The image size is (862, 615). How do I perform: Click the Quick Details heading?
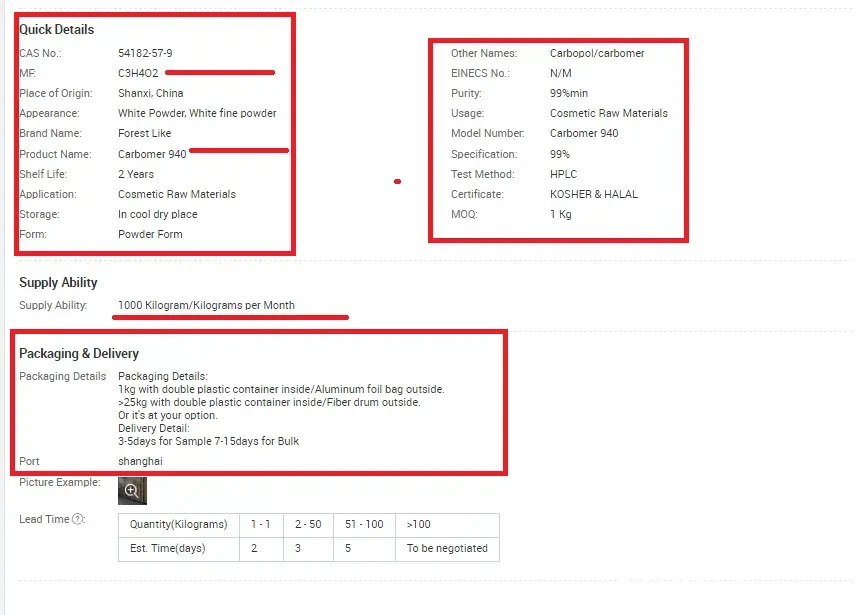point(56,30)
